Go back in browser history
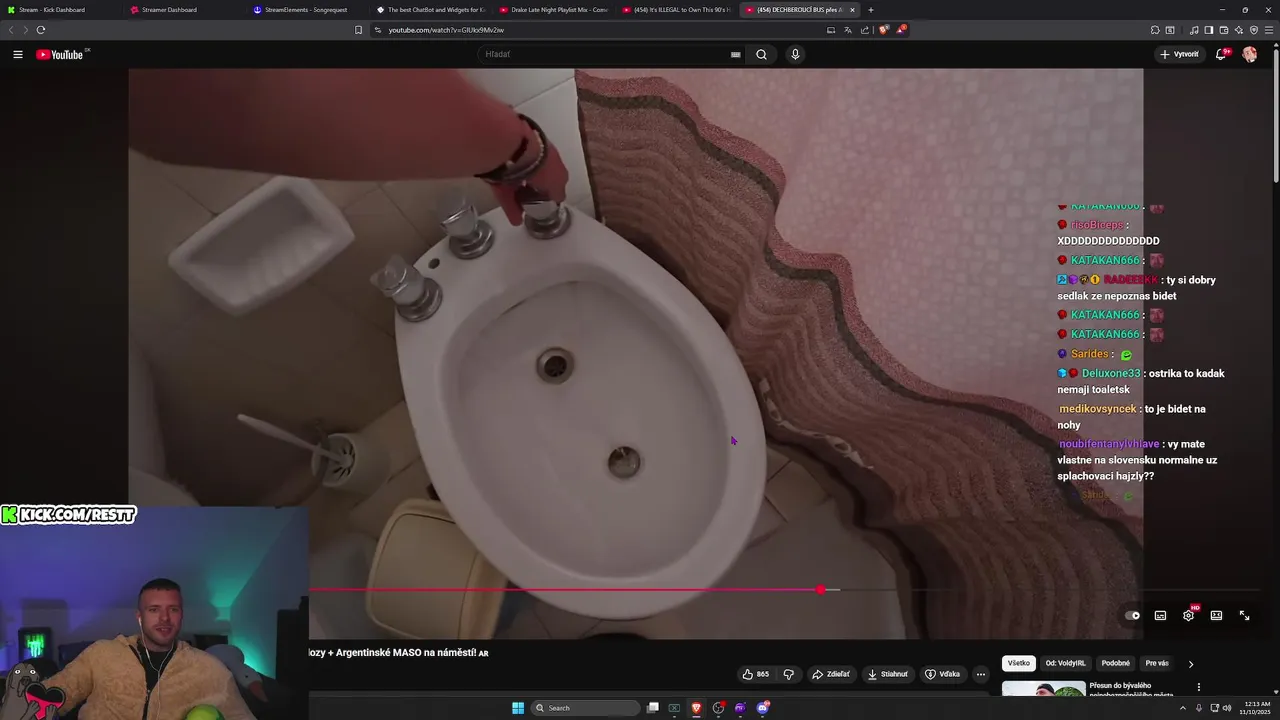Image resolution: width=1280 pixels, height=720 pixels. [12, 30]
